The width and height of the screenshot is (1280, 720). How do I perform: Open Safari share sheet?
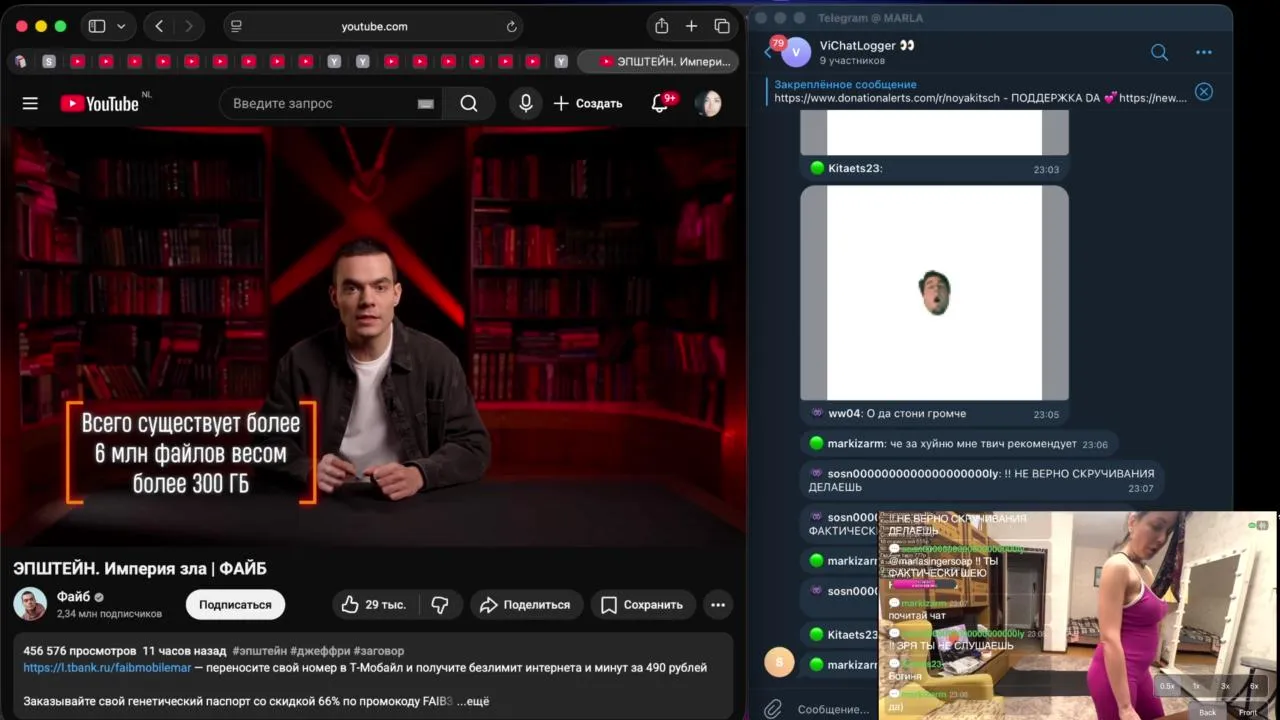coord(661,26)
